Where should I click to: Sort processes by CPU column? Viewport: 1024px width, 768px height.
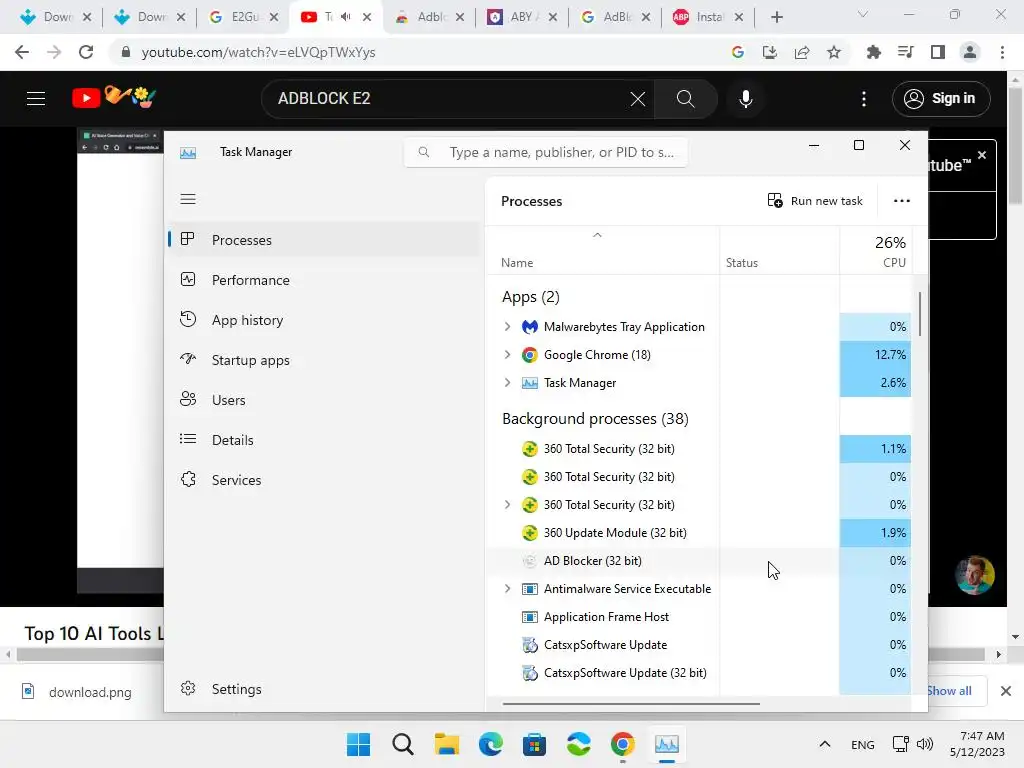coord(875,250)
